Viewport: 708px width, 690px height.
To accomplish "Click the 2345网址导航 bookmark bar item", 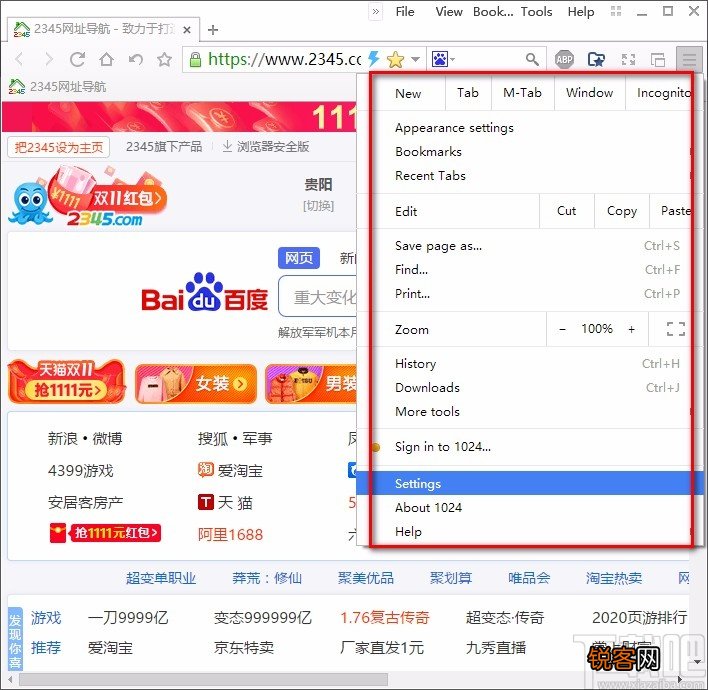I will tap(57, 86).
